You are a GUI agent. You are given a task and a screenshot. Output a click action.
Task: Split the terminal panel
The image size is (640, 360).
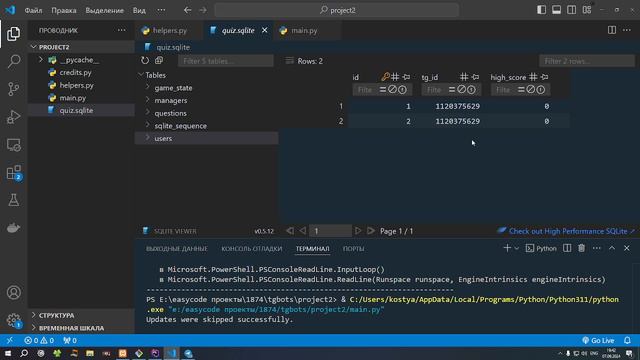click(x=567, y=248)
